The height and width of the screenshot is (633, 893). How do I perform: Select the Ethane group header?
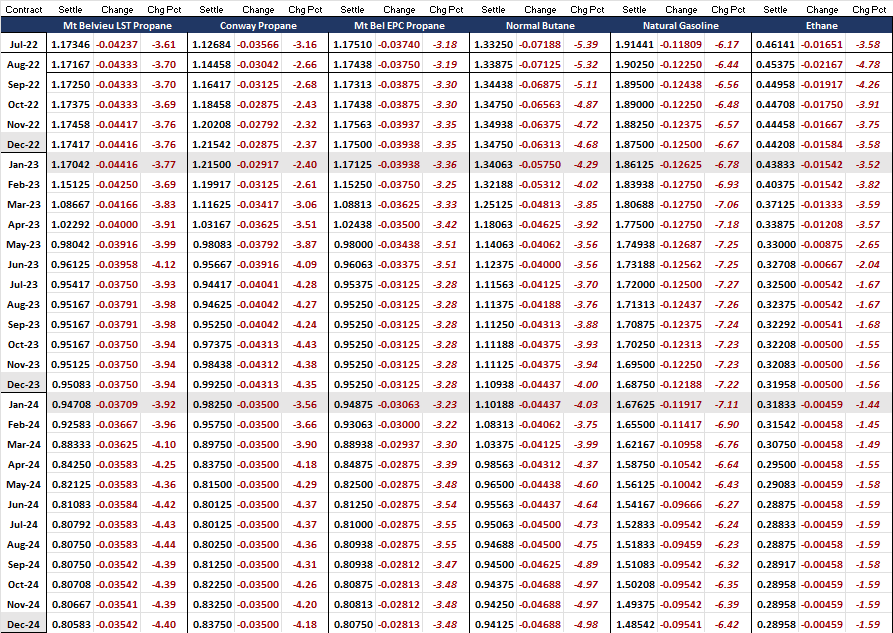[821, 26]
